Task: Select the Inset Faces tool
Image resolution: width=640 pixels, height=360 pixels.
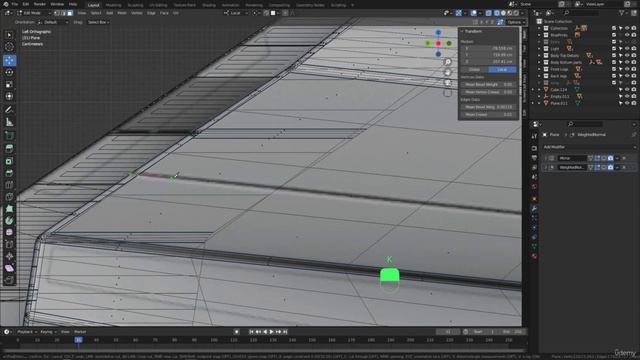Action: click(9, 161)
